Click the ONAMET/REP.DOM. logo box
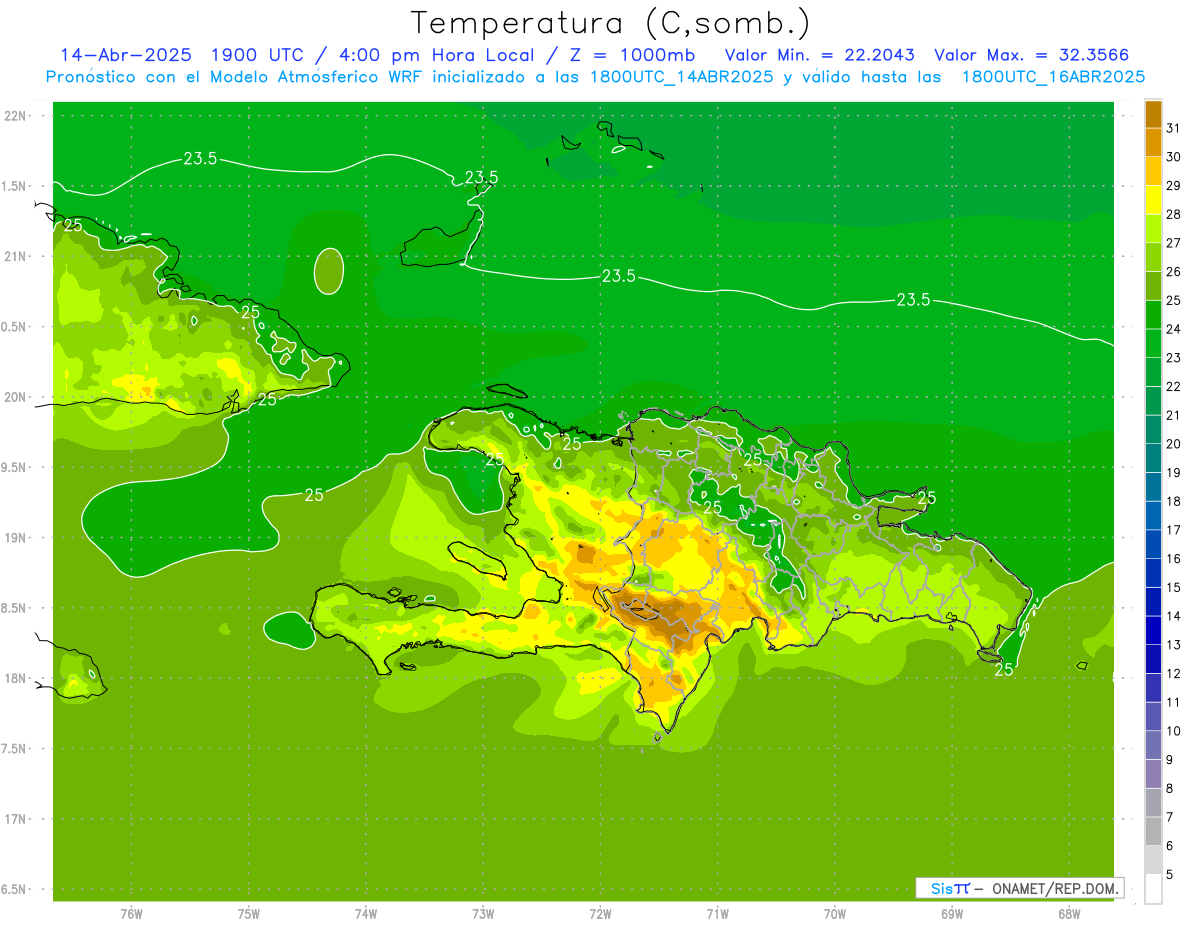This screenshot has width=1200, height=927. [1019, 888]
